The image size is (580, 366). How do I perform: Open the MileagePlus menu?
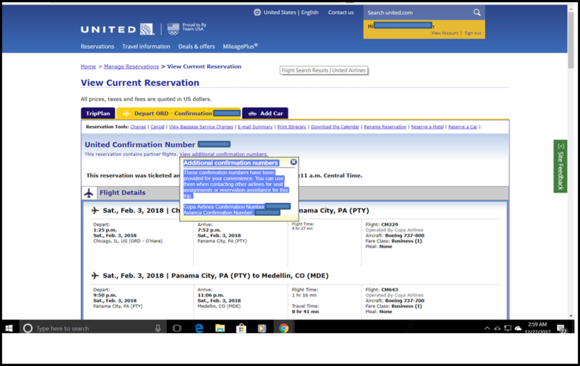240,46
